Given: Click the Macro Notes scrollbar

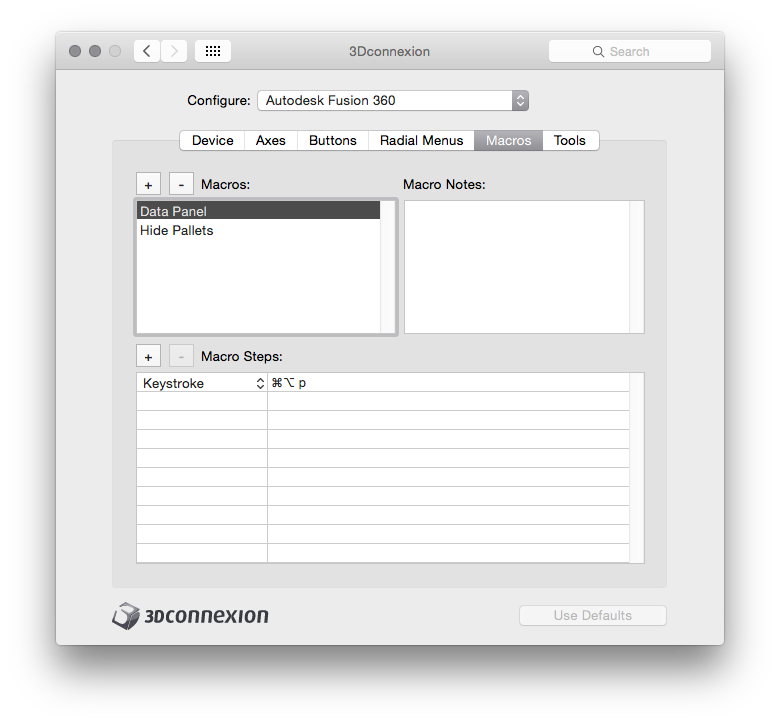Looking at the screenshot, I should [637, 267].
